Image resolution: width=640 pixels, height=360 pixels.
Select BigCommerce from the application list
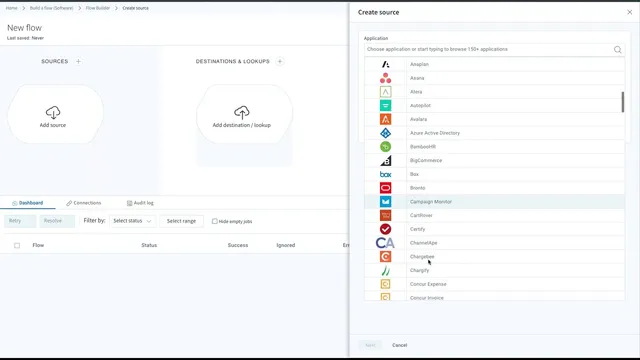click(x=494, y=160)
